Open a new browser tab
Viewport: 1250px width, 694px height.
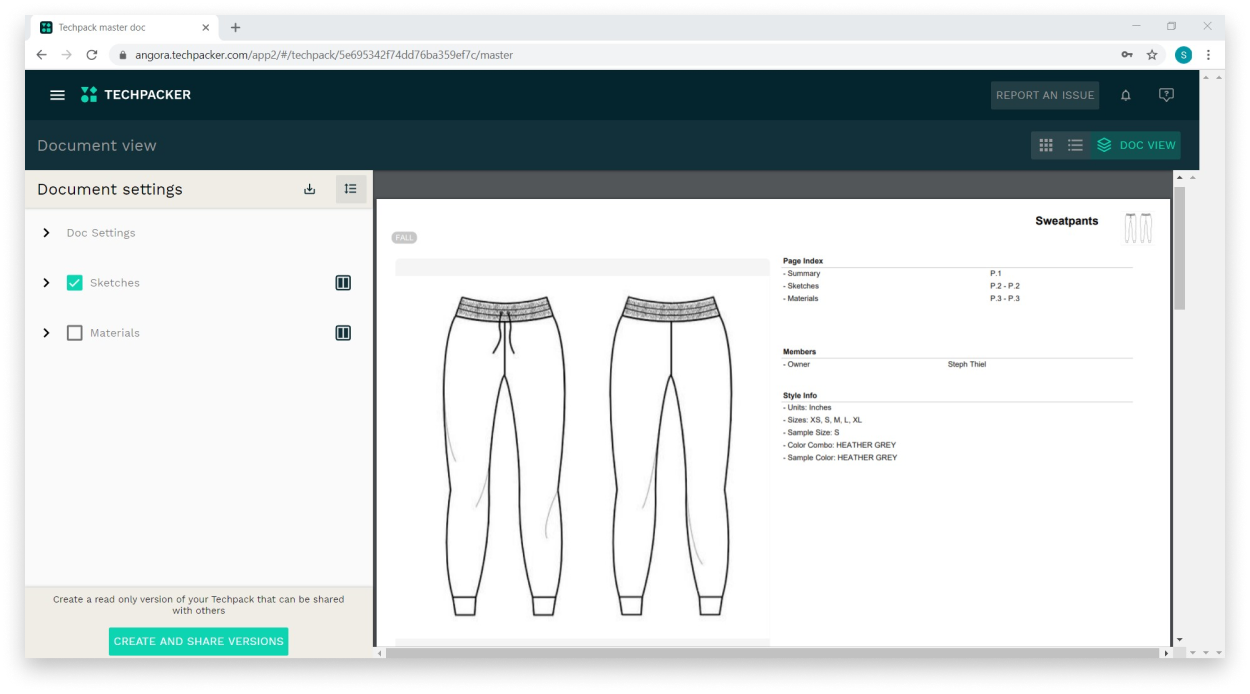click(235, 27)
